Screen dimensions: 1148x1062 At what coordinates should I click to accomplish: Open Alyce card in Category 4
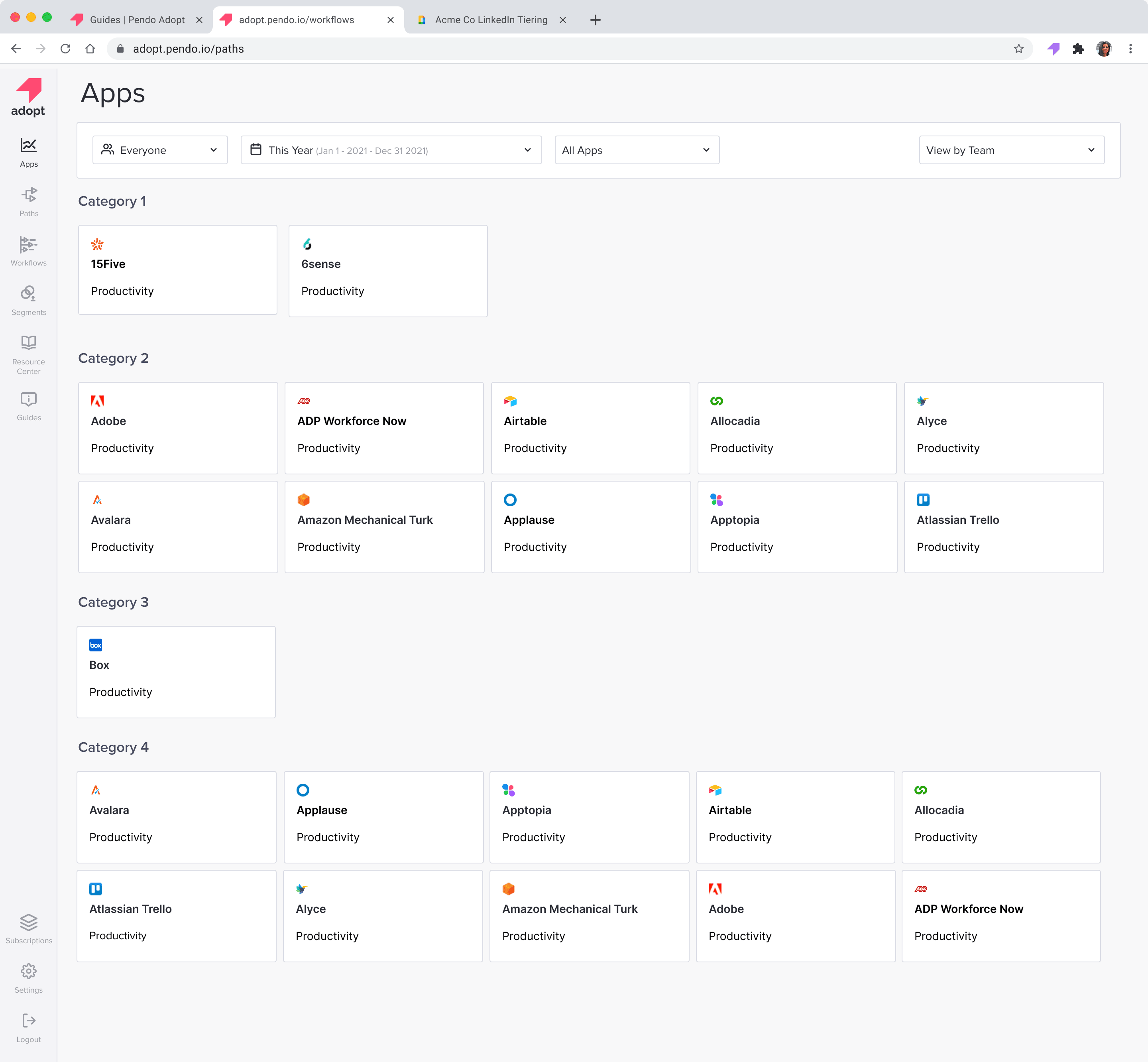pos(383,916)
